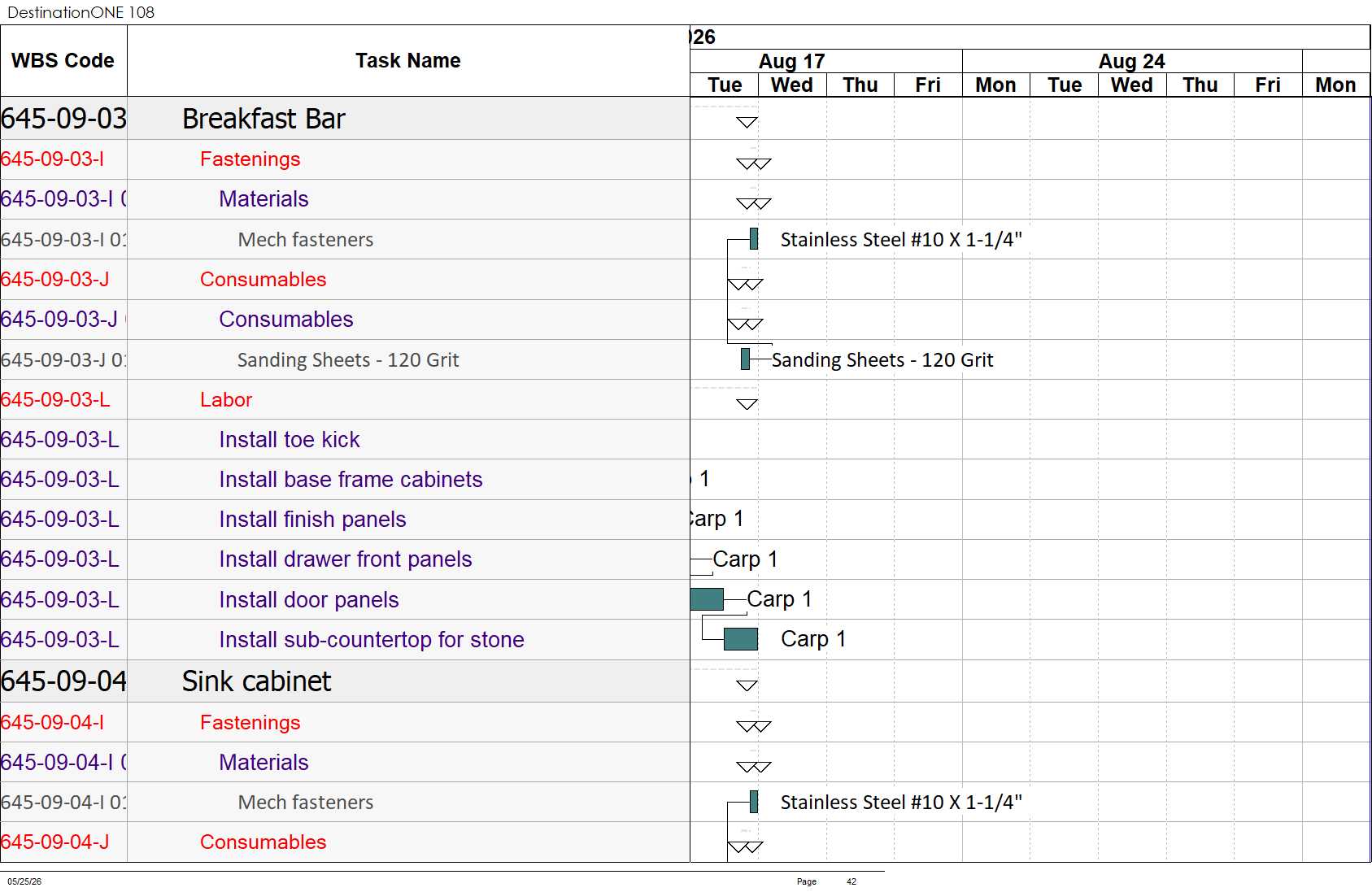Click the Carp 1 label beside door panels bar
This screenshot has height=892, width=1372.
pos(779,599)
